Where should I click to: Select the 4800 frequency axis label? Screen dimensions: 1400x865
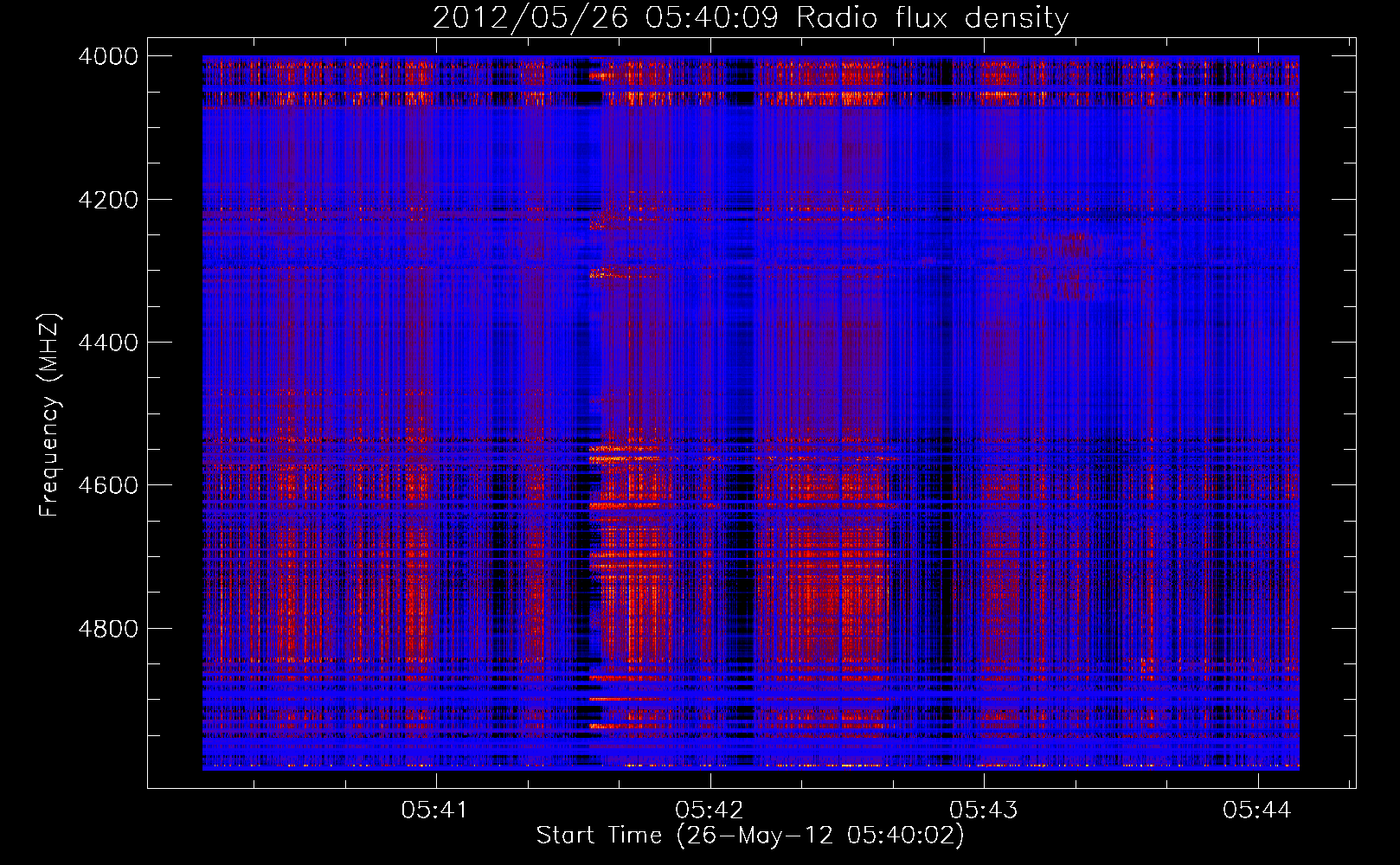(108, 628)
